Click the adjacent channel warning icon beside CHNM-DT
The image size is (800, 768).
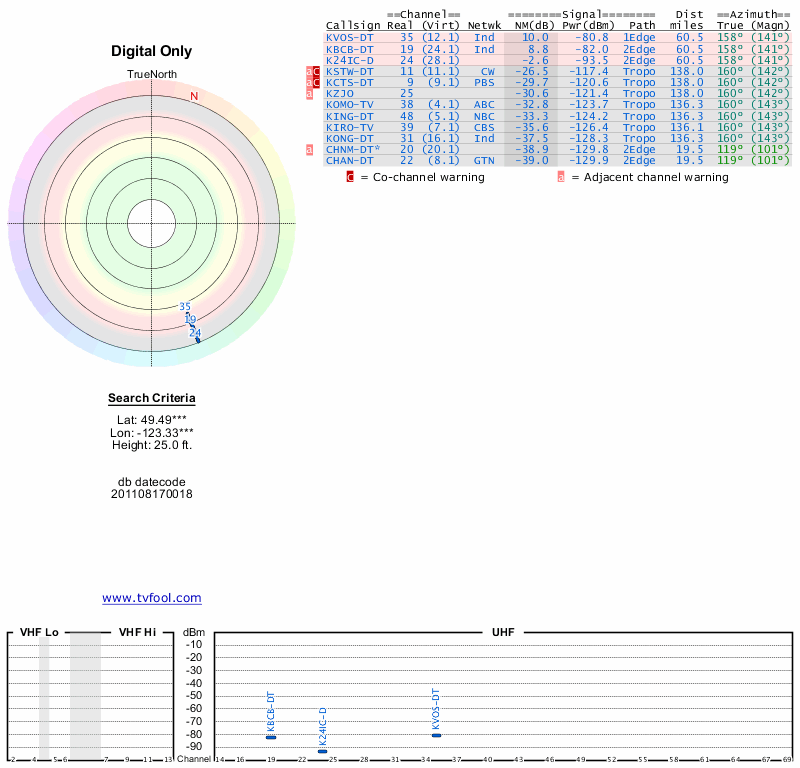click(x=309, y=149)
